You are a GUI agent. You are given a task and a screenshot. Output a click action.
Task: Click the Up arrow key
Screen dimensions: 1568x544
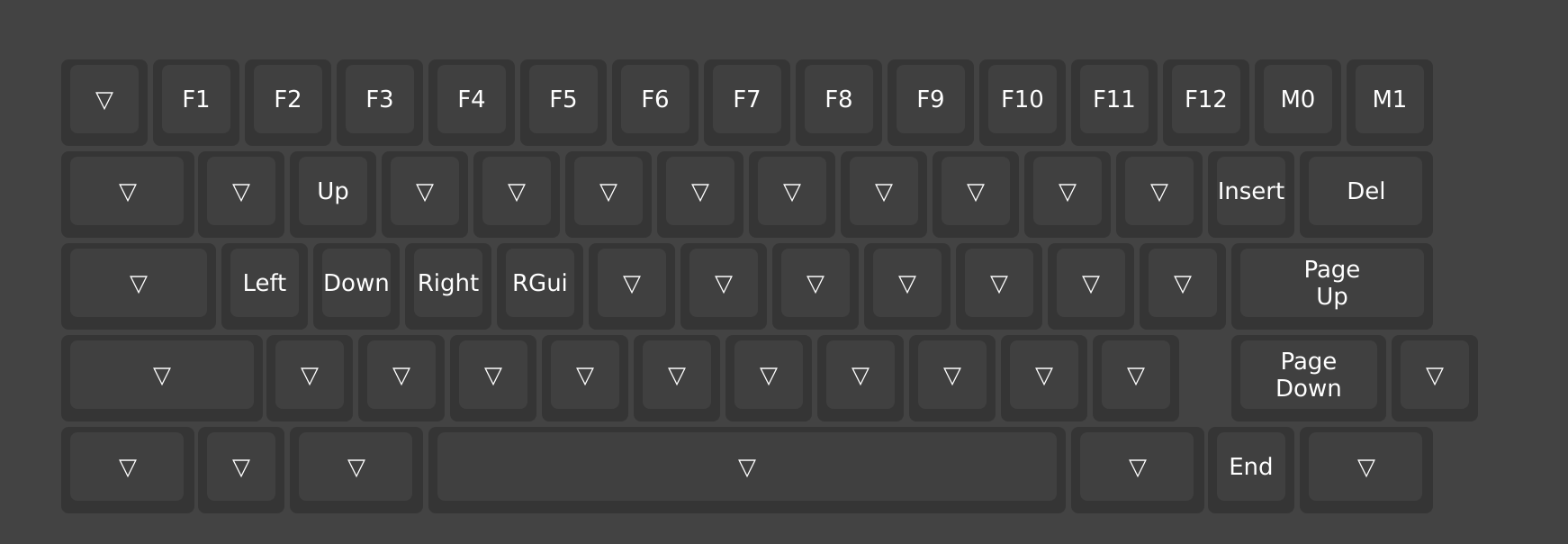tap(333, 192)
